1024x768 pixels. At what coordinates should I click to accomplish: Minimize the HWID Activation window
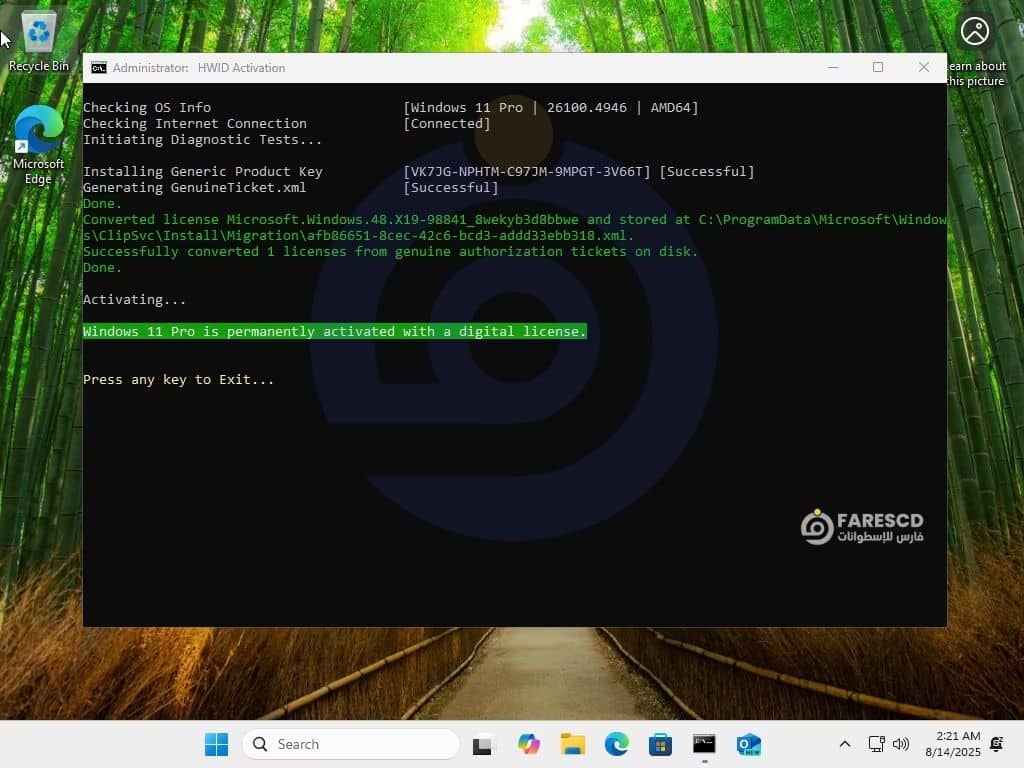coord(833,67)
